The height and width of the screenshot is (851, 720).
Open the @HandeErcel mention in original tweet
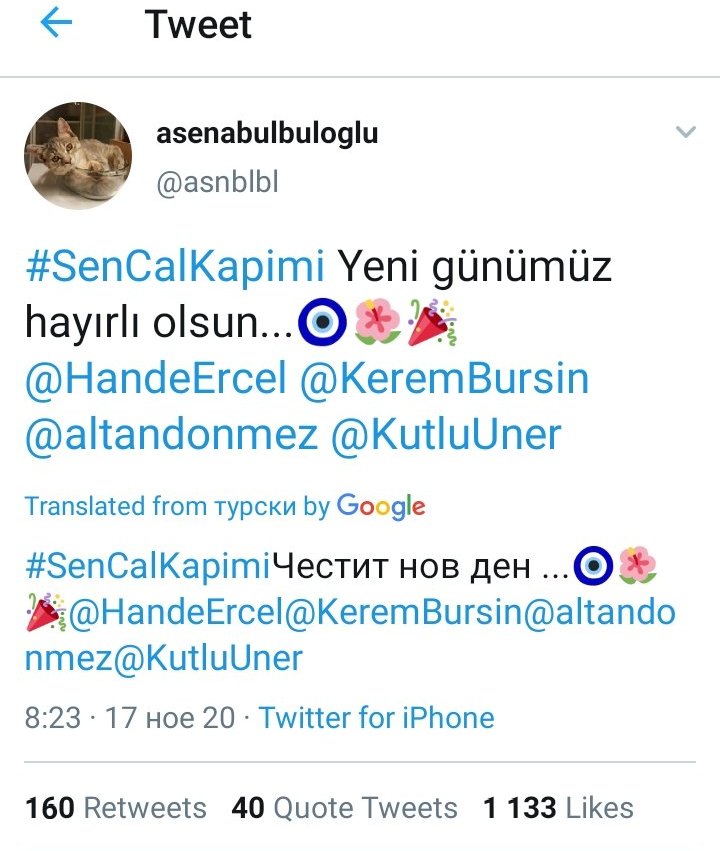point(156,378)
